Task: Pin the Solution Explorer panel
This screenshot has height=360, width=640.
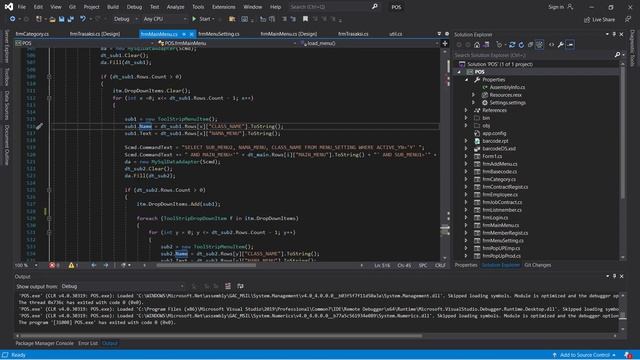Action: 614,34
